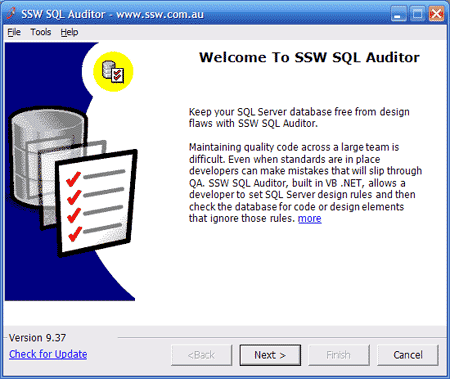Open the Help menu
The height and width of the screenshot is (379, 450).
[69, 32]
